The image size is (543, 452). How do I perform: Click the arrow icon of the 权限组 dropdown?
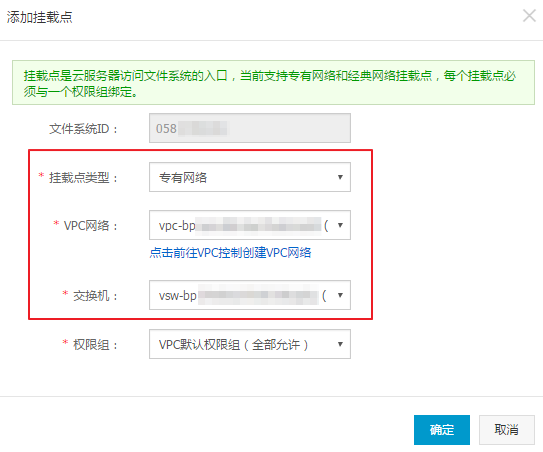[x=340, y=344]
